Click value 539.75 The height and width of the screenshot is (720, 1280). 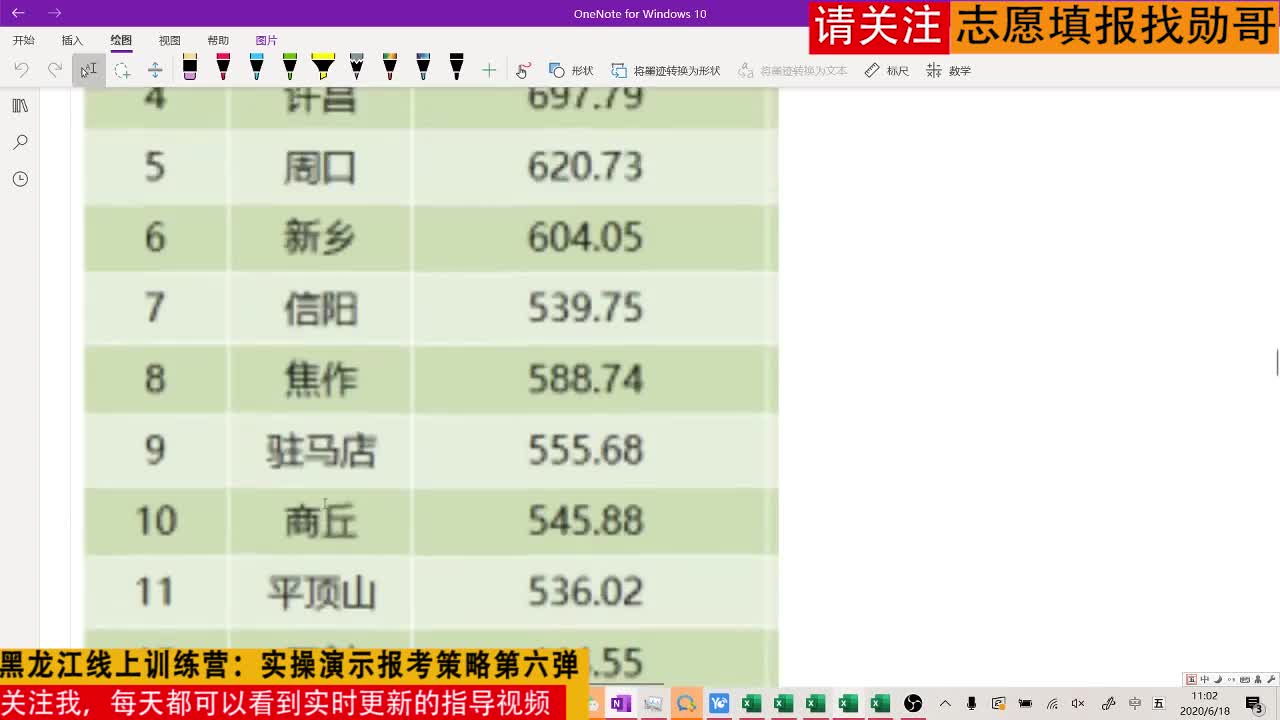(x=585, y=309)
